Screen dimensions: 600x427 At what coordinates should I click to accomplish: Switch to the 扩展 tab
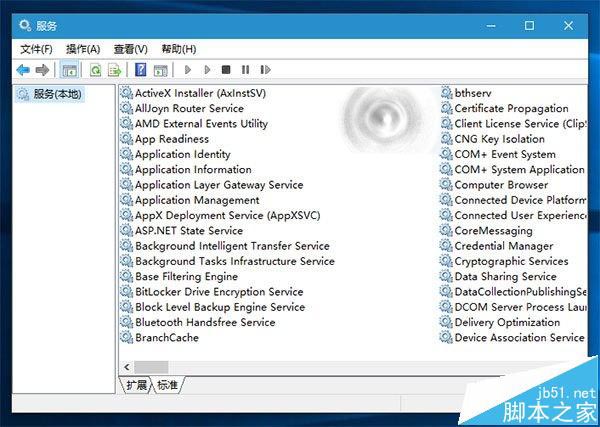[136, 385]
